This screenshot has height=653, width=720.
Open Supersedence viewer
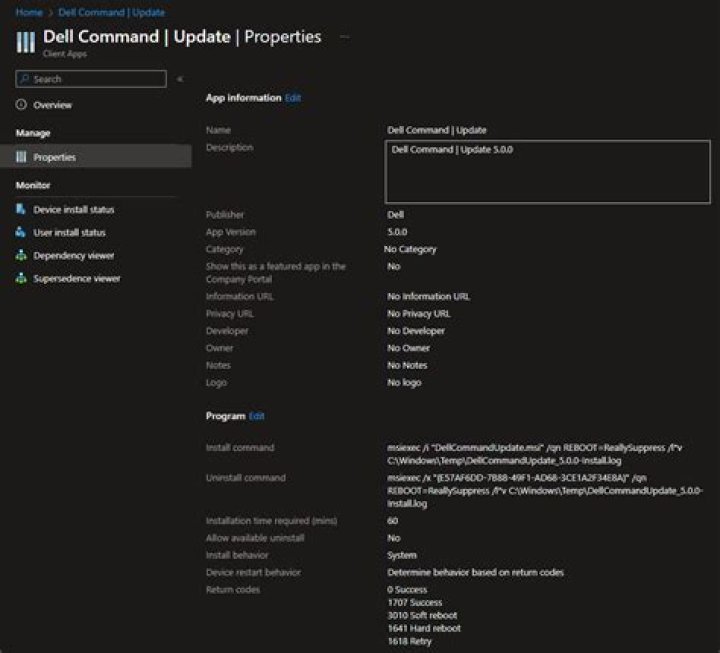point(77,279)
